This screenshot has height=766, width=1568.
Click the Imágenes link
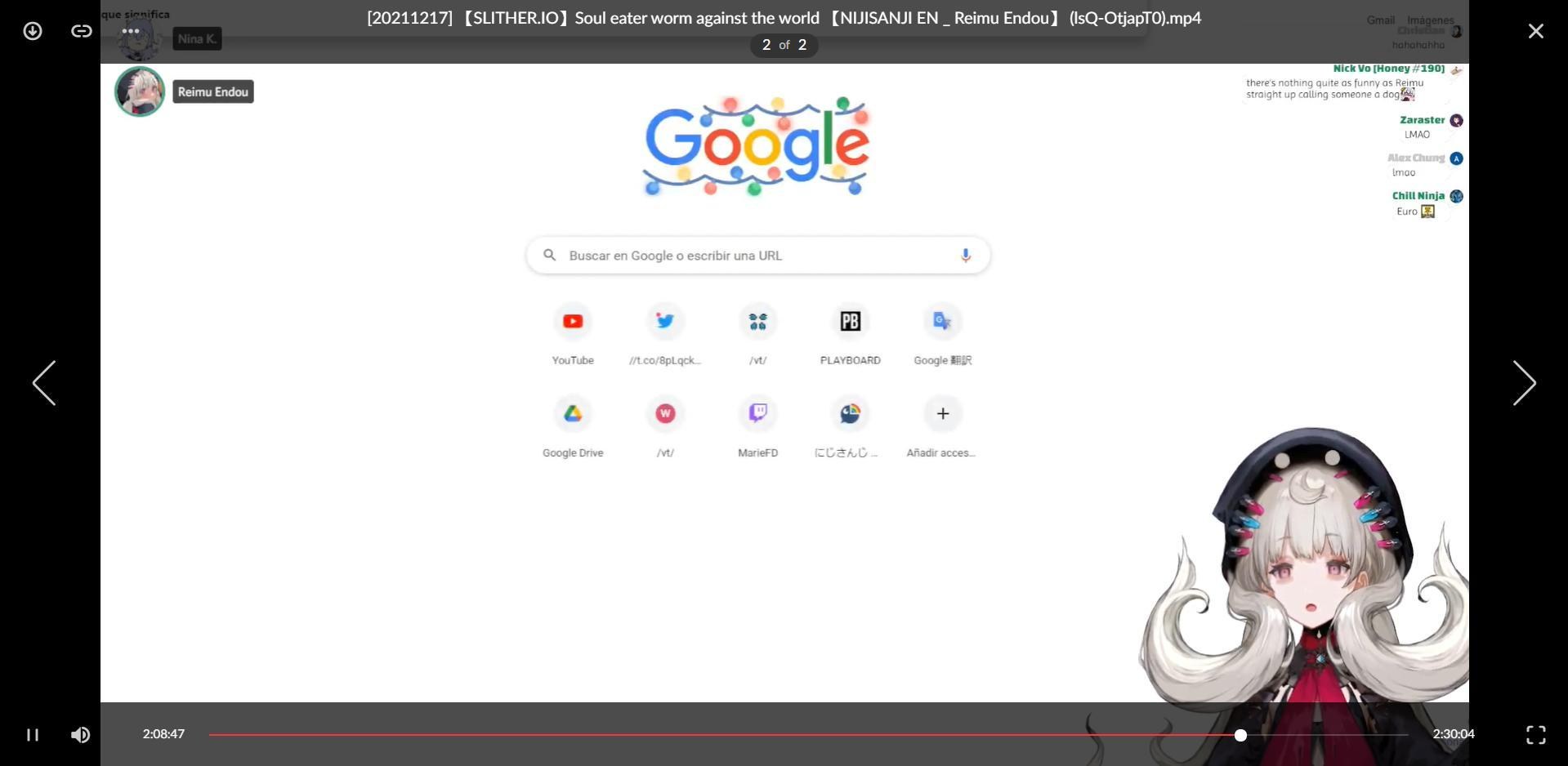point(1430,20)
